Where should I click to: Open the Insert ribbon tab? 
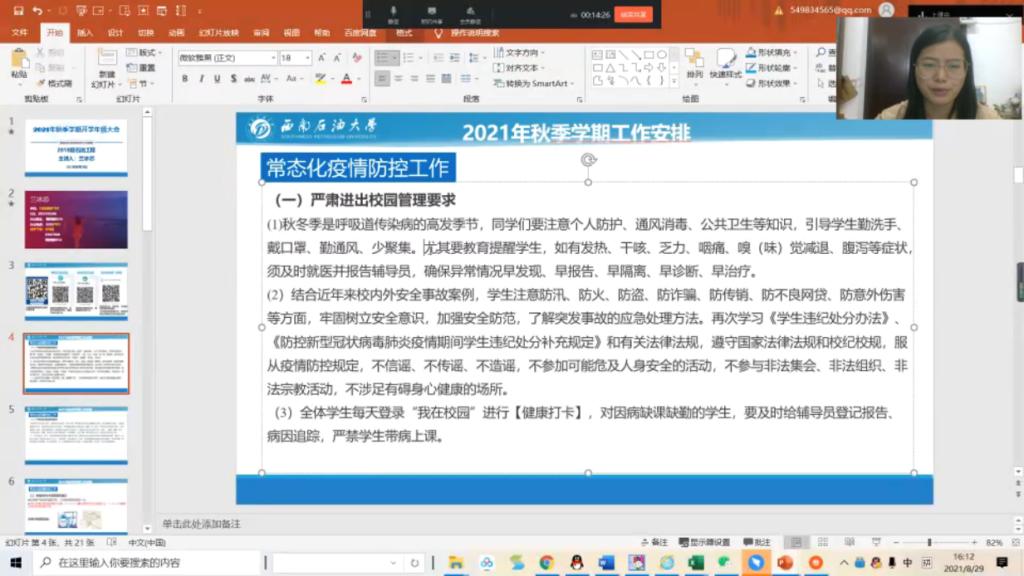pyautogui.click(x=85, y=32)
